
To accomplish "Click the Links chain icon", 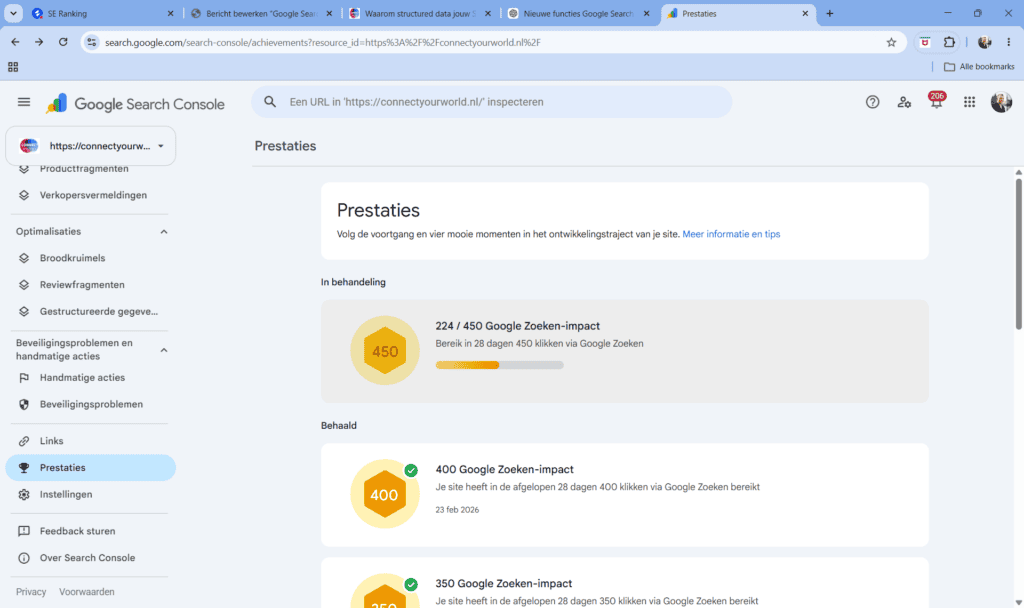I will click(x=24, y=441).
